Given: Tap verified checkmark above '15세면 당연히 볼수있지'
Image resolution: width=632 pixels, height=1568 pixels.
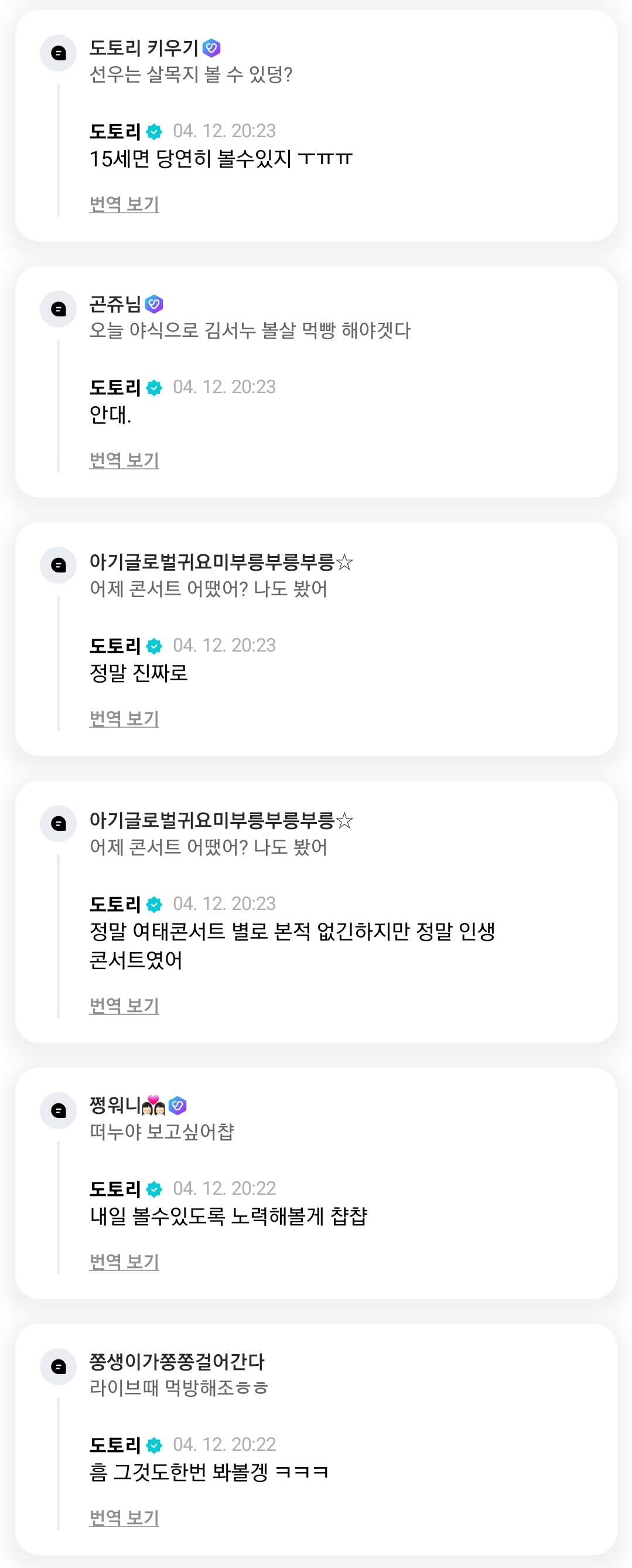Looking at the screenshot, I should coord(155,131).
